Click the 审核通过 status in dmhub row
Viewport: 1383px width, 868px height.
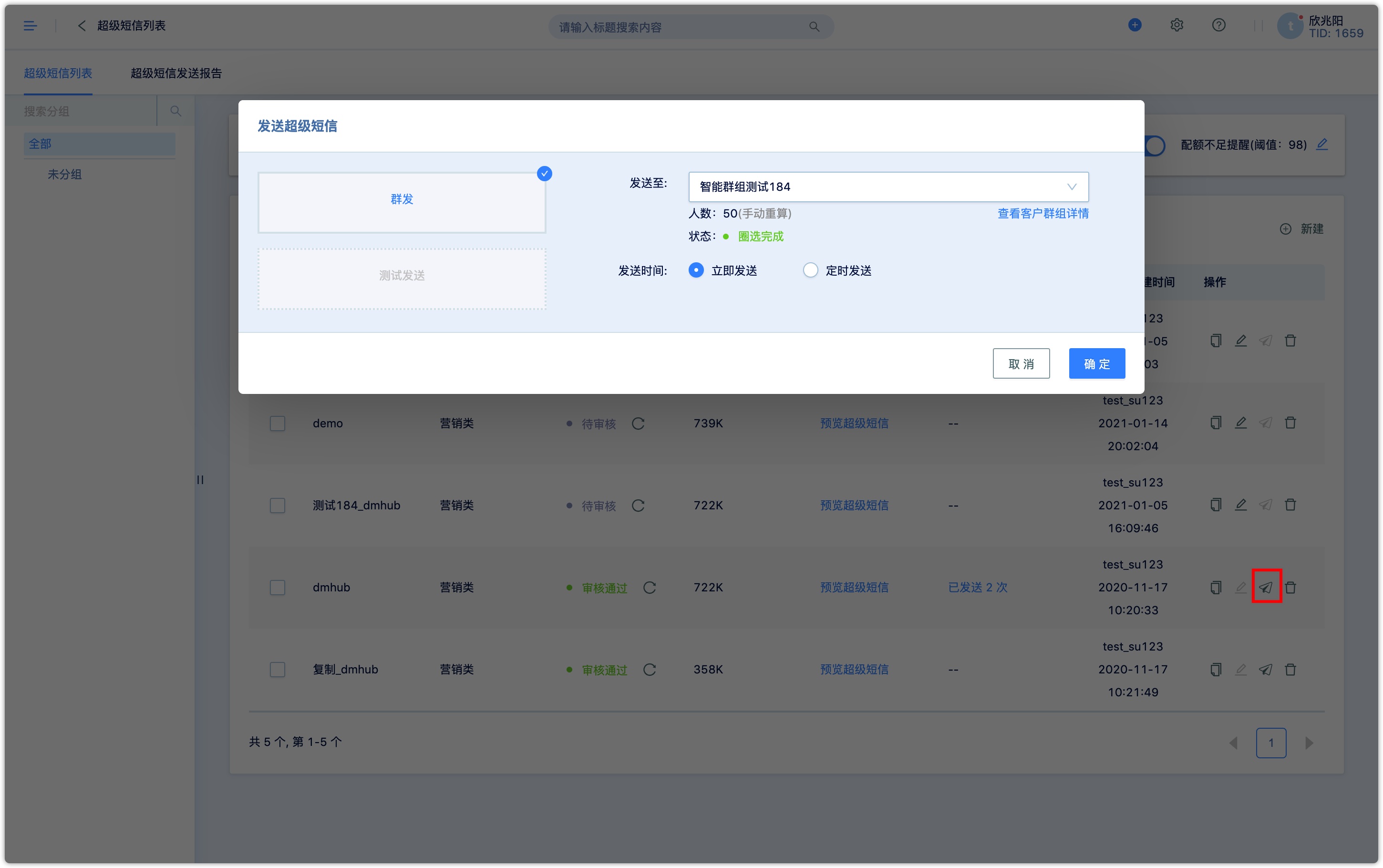click(x=604, y=589)
